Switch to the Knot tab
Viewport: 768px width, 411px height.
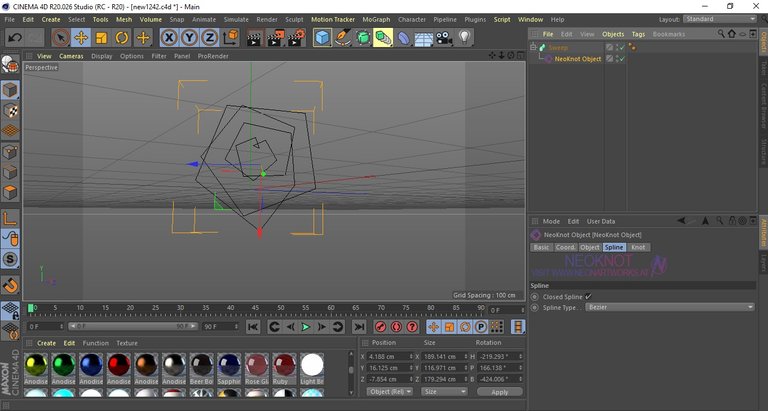click(638, 247)
